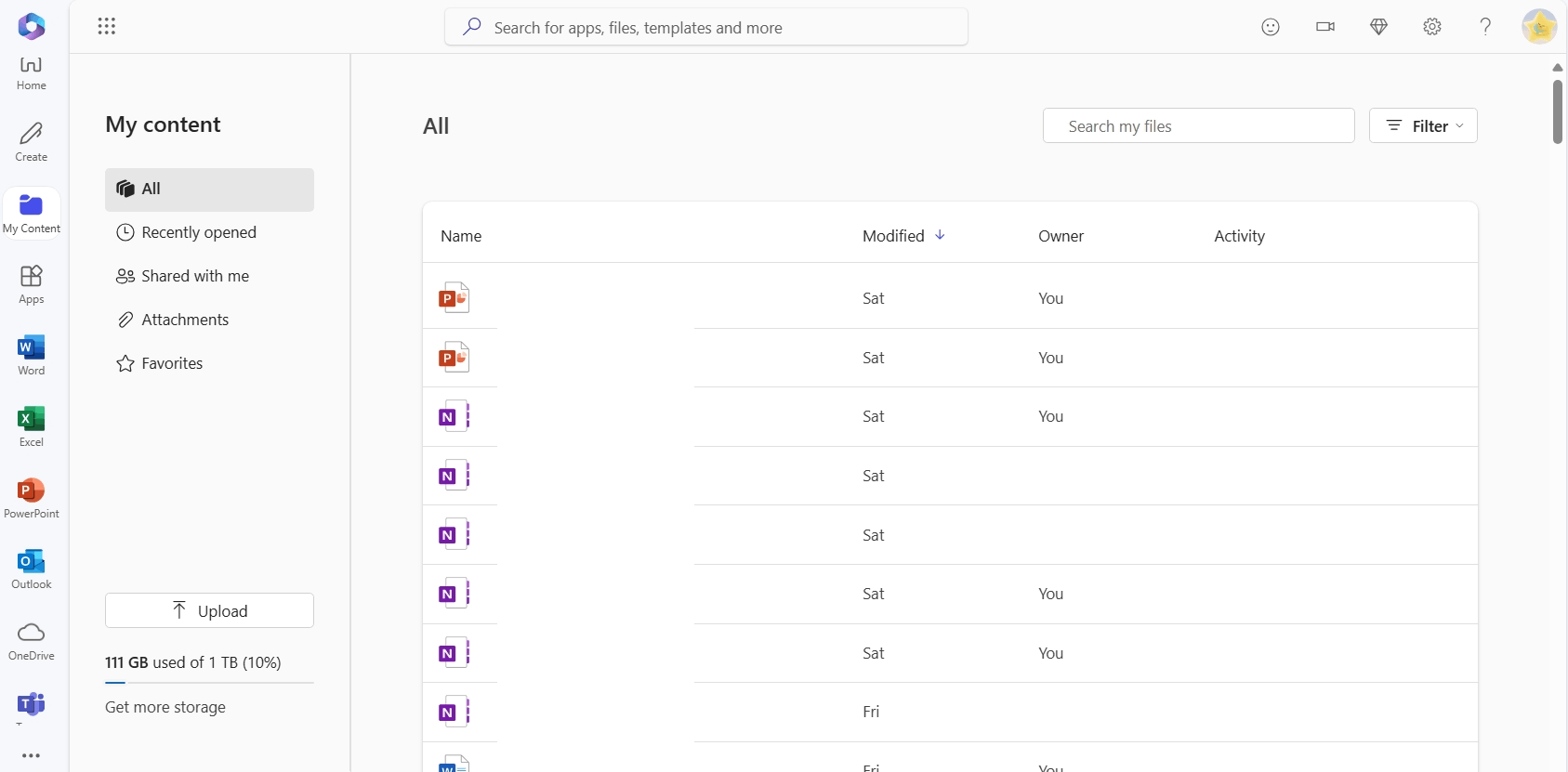Click the storage usage progress bar

(x=209, y=683)
